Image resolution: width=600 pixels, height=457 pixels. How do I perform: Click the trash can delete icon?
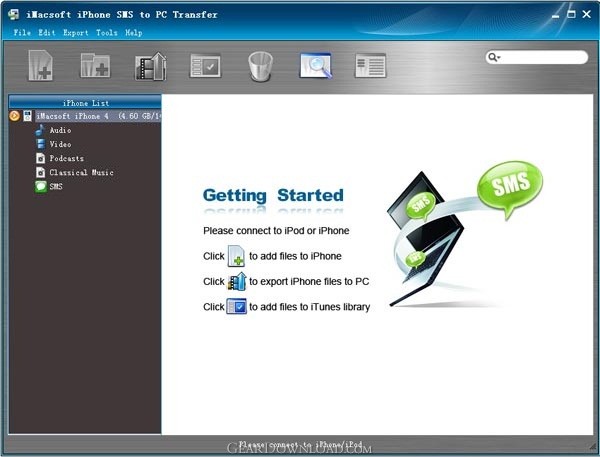260,65
